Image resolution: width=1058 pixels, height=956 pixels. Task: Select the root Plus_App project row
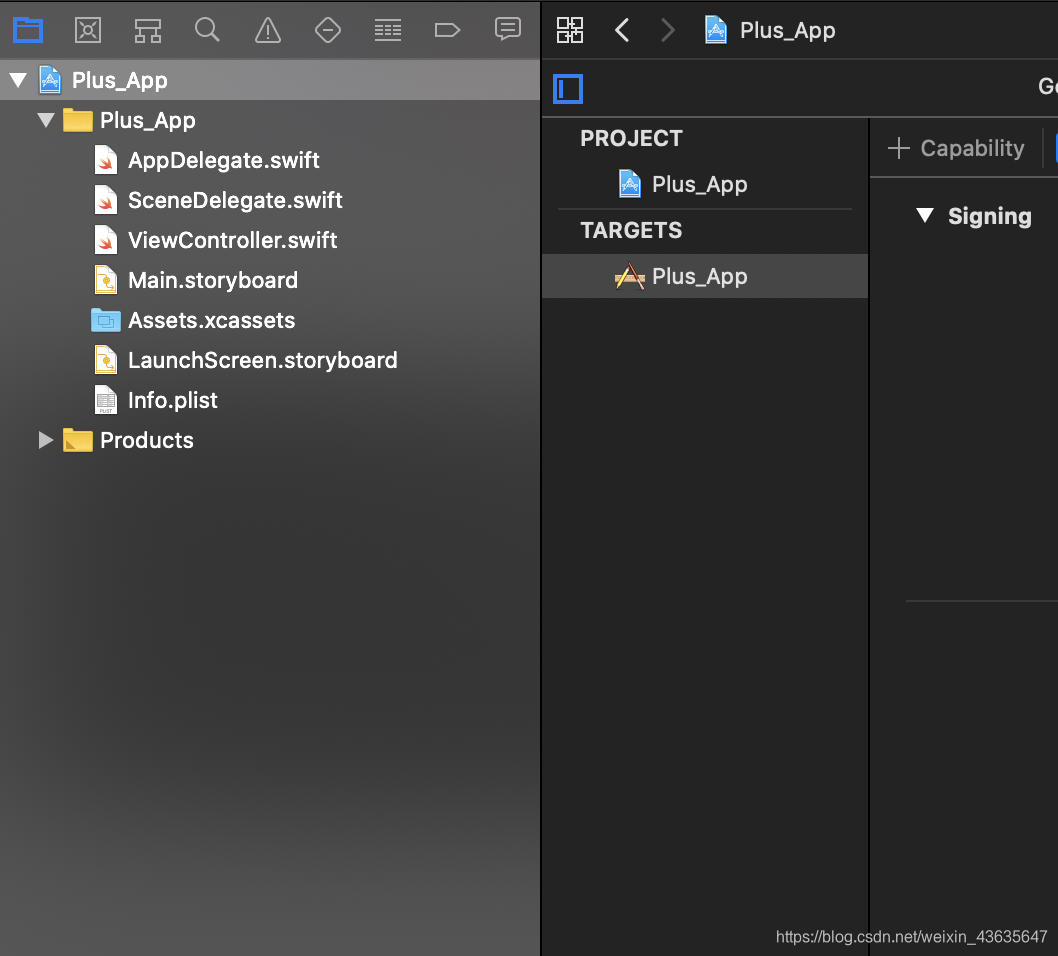pyautogui.click(x=270, y=80)
